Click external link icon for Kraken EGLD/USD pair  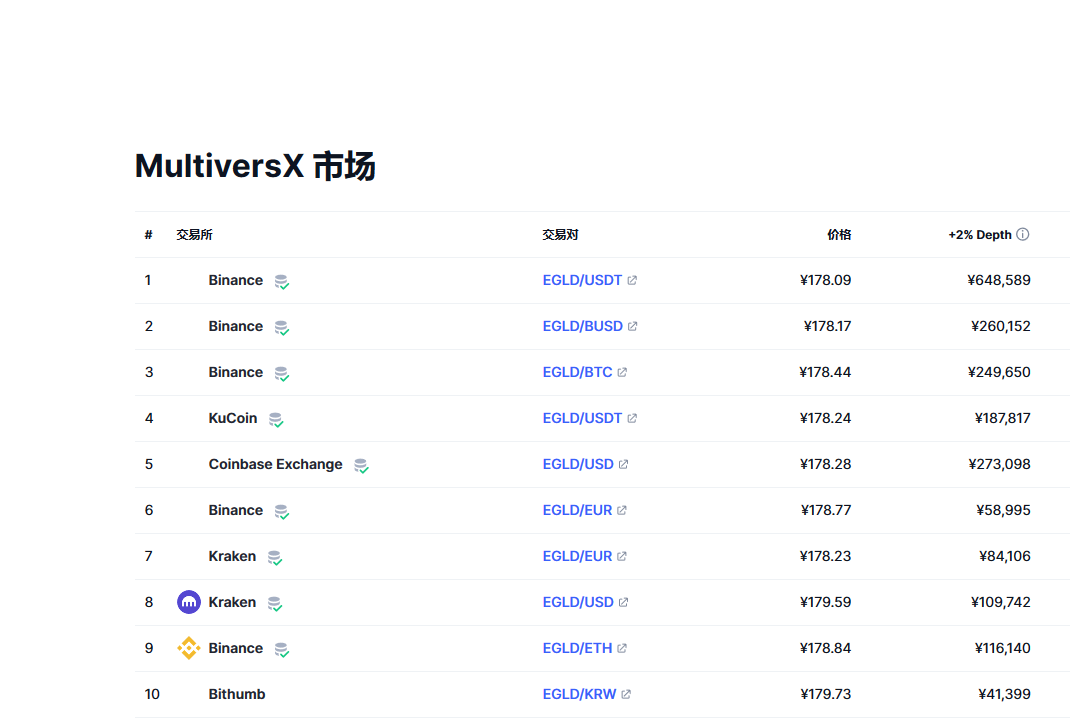coord(623,602)
